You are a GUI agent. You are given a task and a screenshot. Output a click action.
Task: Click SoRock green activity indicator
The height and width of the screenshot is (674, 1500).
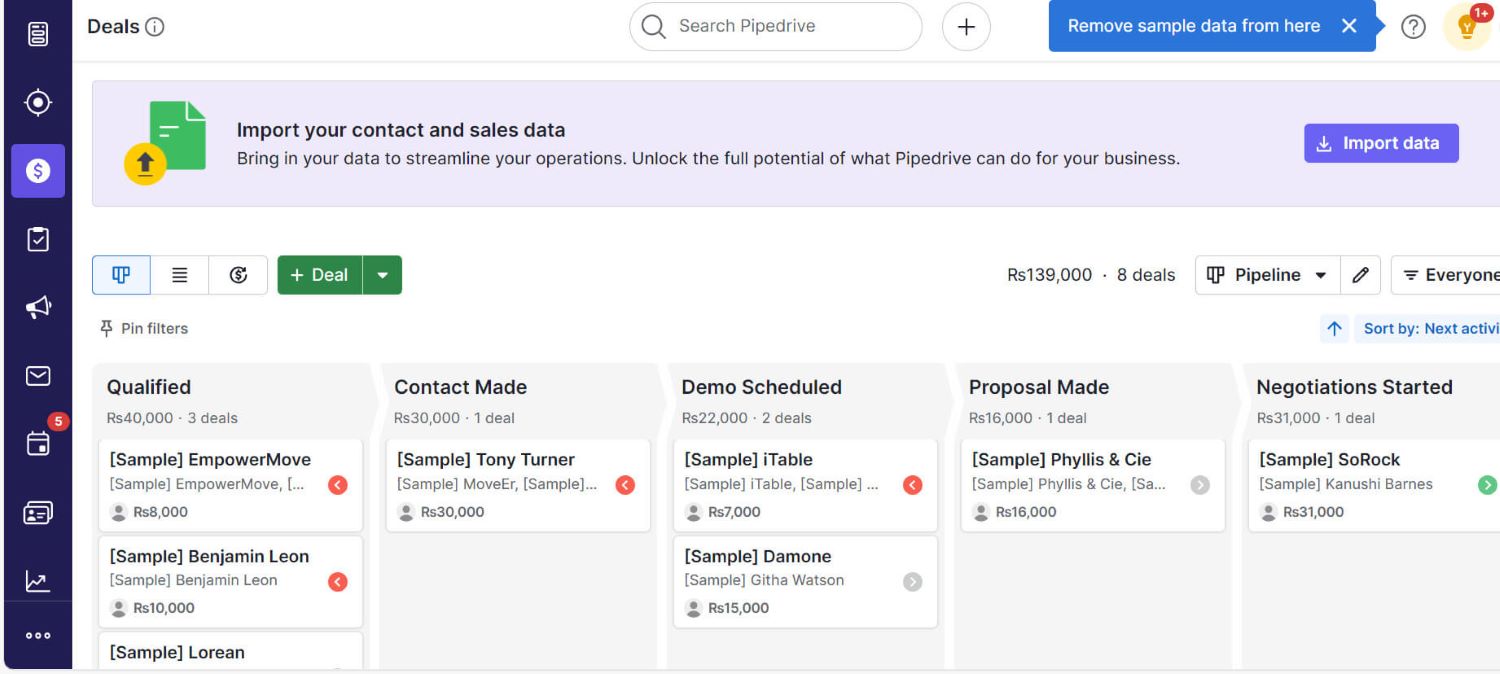click(x=1487, y=485)
